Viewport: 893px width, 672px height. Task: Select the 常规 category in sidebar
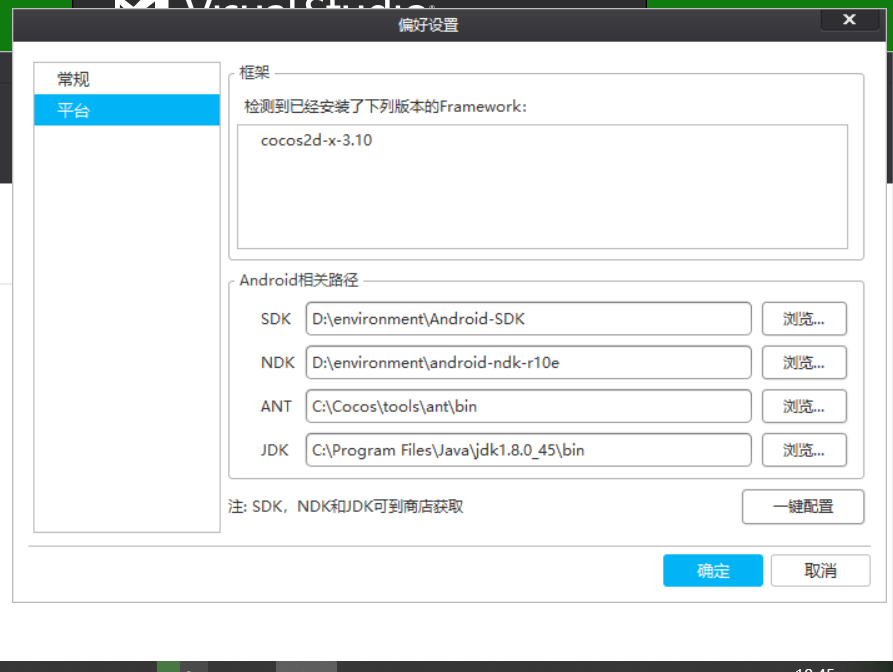[x=126, y=79]
